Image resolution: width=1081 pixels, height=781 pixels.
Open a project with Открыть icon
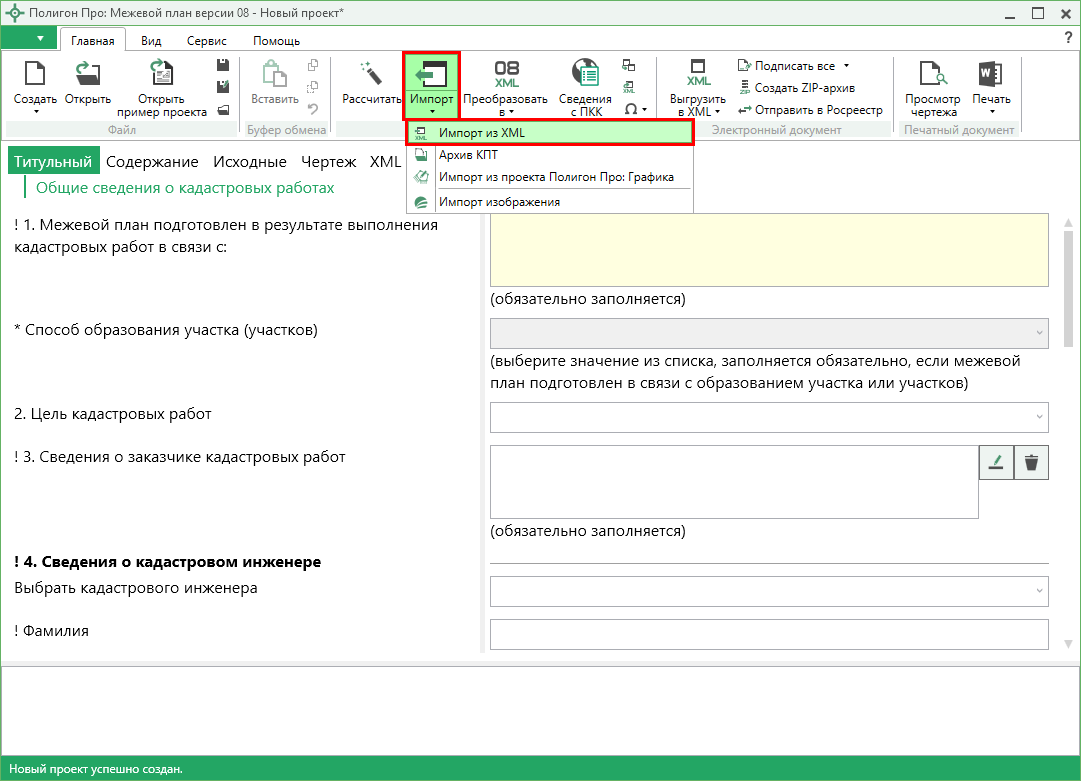[x=88, y=74]
